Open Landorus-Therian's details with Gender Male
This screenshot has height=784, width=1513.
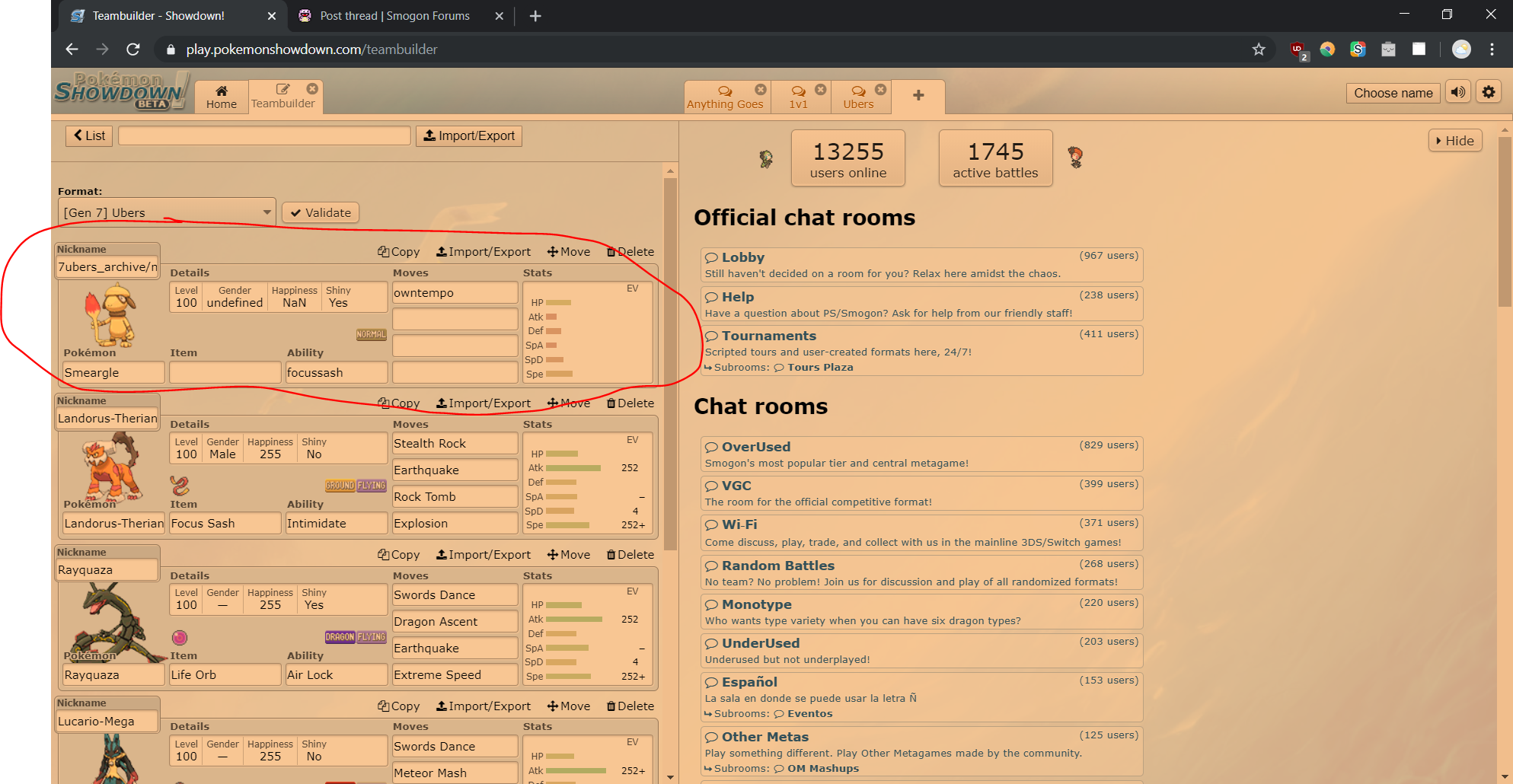tap(278, 448)
